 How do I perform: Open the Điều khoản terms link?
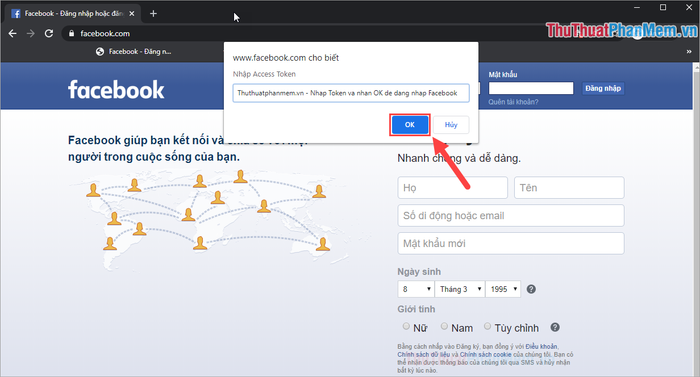(542, 347)
